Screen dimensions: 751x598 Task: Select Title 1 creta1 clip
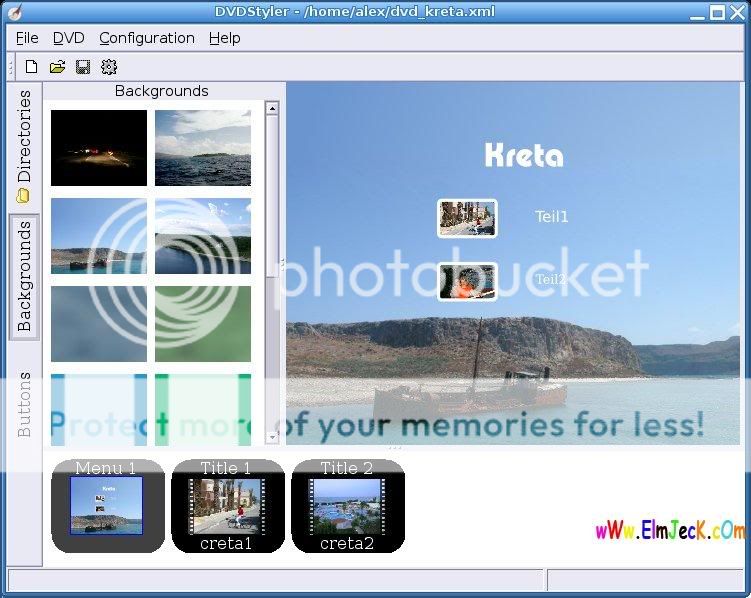click(x=228, y=506)
